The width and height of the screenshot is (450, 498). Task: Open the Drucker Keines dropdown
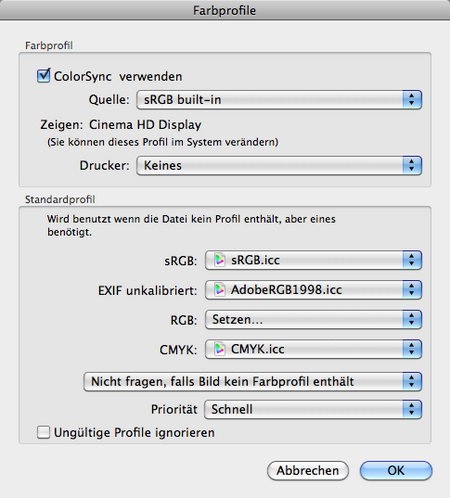(279, 165)
